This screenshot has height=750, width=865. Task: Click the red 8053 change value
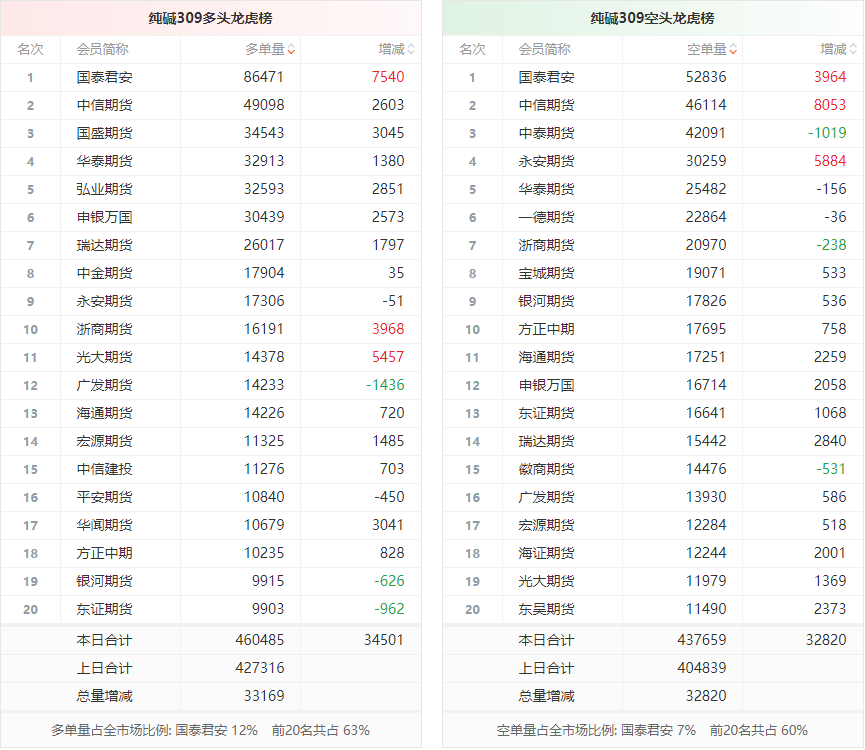click(x=829, y=105)
